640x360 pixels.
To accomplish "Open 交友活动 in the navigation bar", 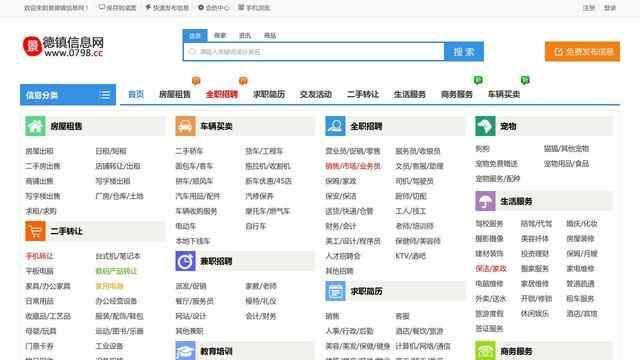I will (316, 94).
